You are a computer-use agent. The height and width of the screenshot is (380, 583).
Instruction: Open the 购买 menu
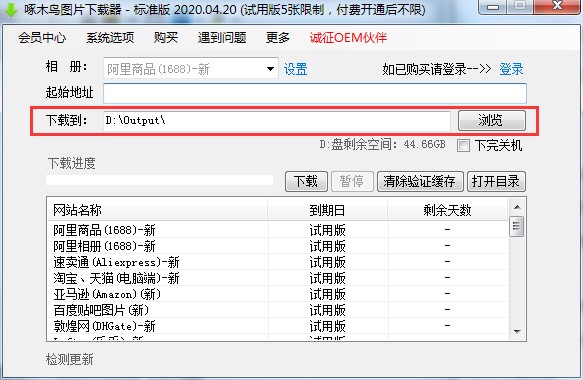click(x=166, y=38)
